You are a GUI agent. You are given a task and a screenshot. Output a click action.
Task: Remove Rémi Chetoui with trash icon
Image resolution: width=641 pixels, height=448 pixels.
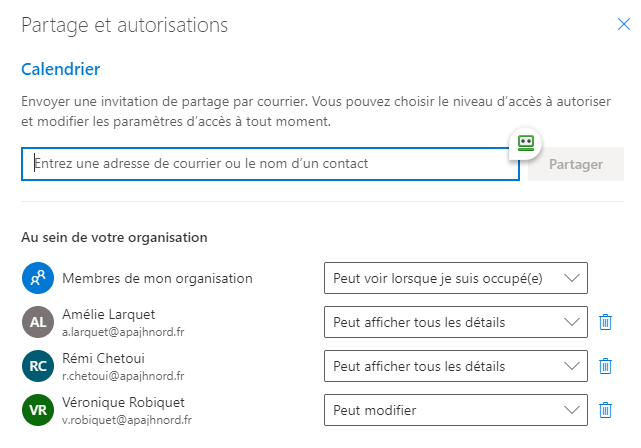click(x=605, y=366)
